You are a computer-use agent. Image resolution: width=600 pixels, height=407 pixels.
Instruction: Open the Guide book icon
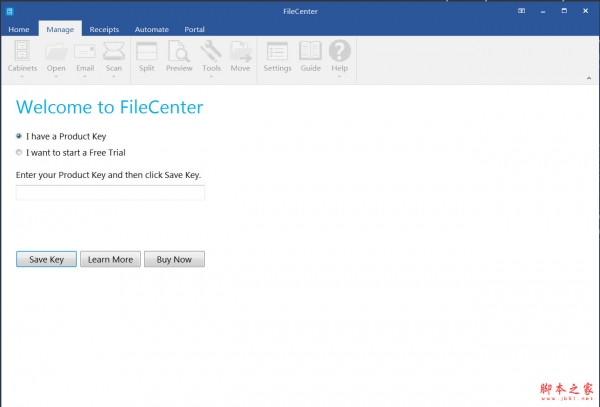pos(310,52)
